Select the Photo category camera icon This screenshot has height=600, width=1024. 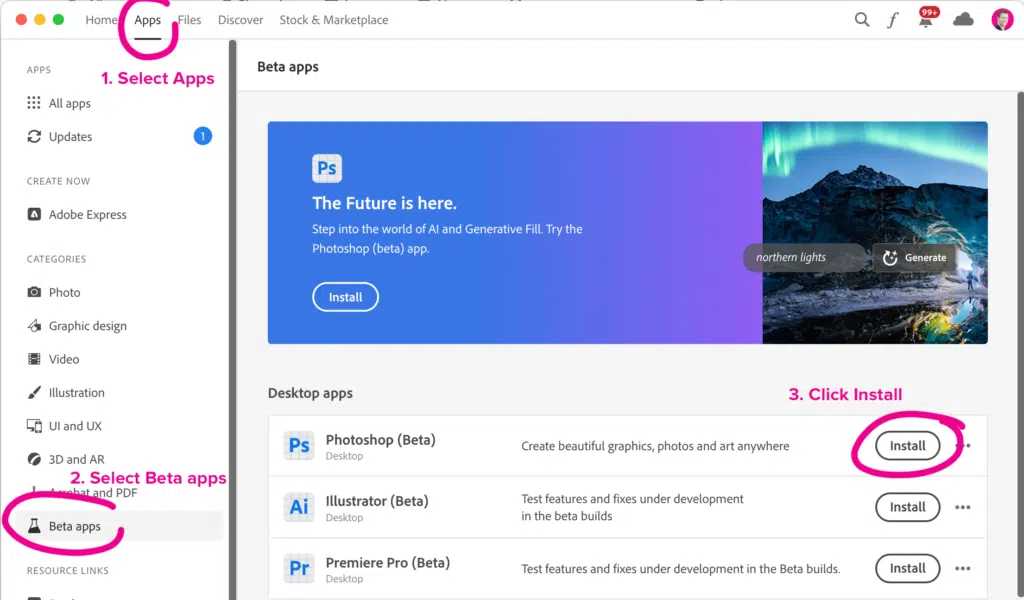(x=35, y=292)
